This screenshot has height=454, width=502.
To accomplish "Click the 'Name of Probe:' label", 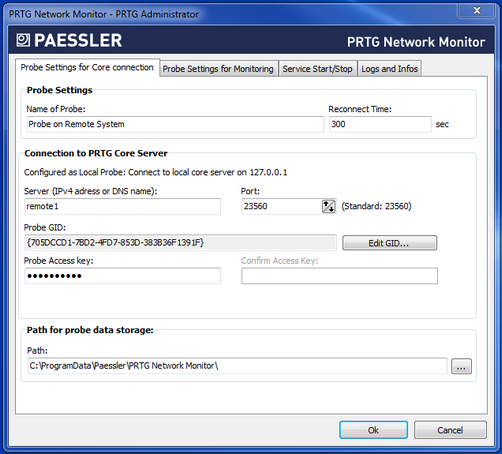I will coord(56,109).
